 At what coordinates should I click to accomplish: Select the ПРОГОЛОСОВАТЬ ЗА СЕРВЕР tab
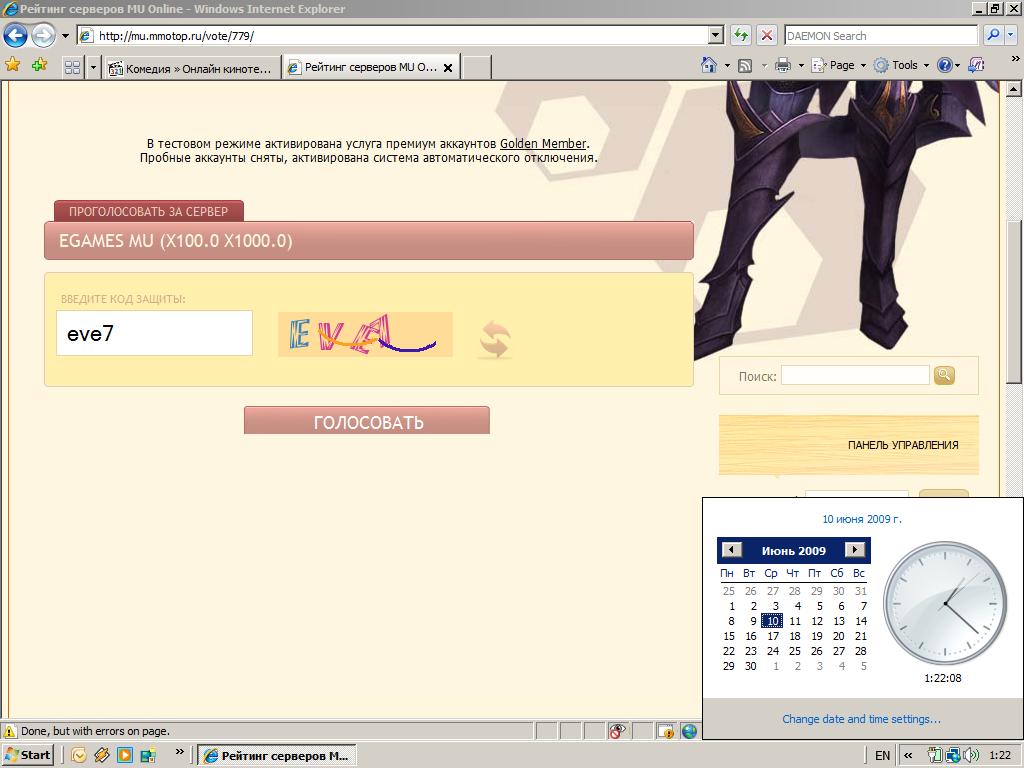pos(149,212)
